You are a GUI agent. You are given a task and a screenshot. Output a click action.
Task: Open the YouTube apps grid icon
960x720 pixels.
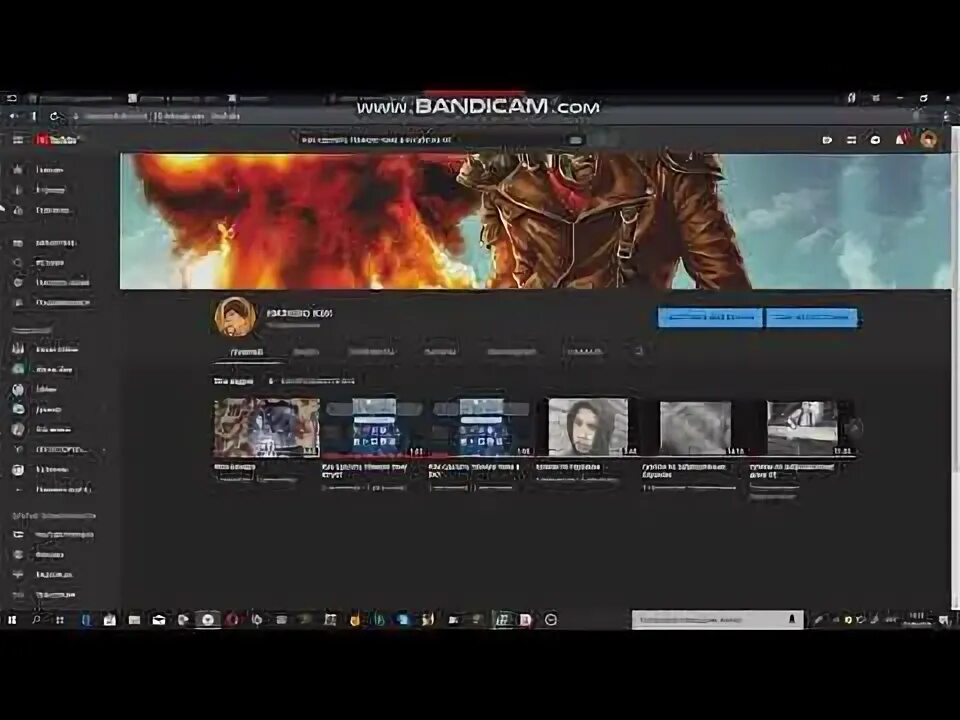(x=851, y=140)
